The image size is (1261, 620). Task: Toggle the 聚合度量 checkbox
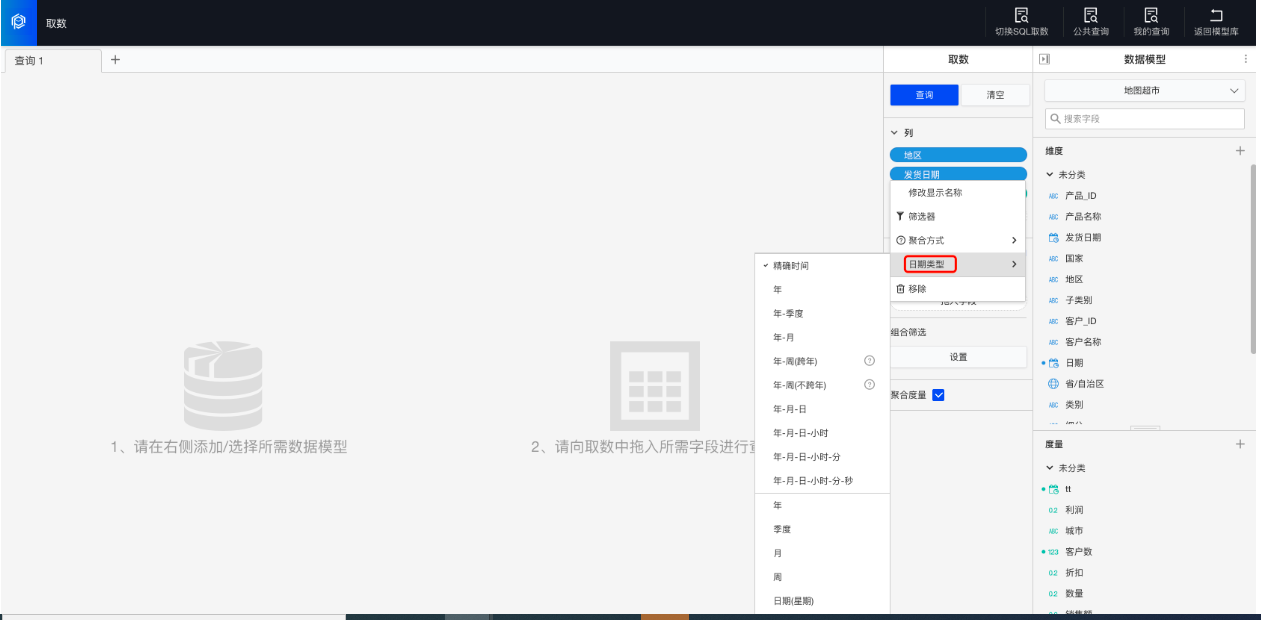[x=938, y=395]
